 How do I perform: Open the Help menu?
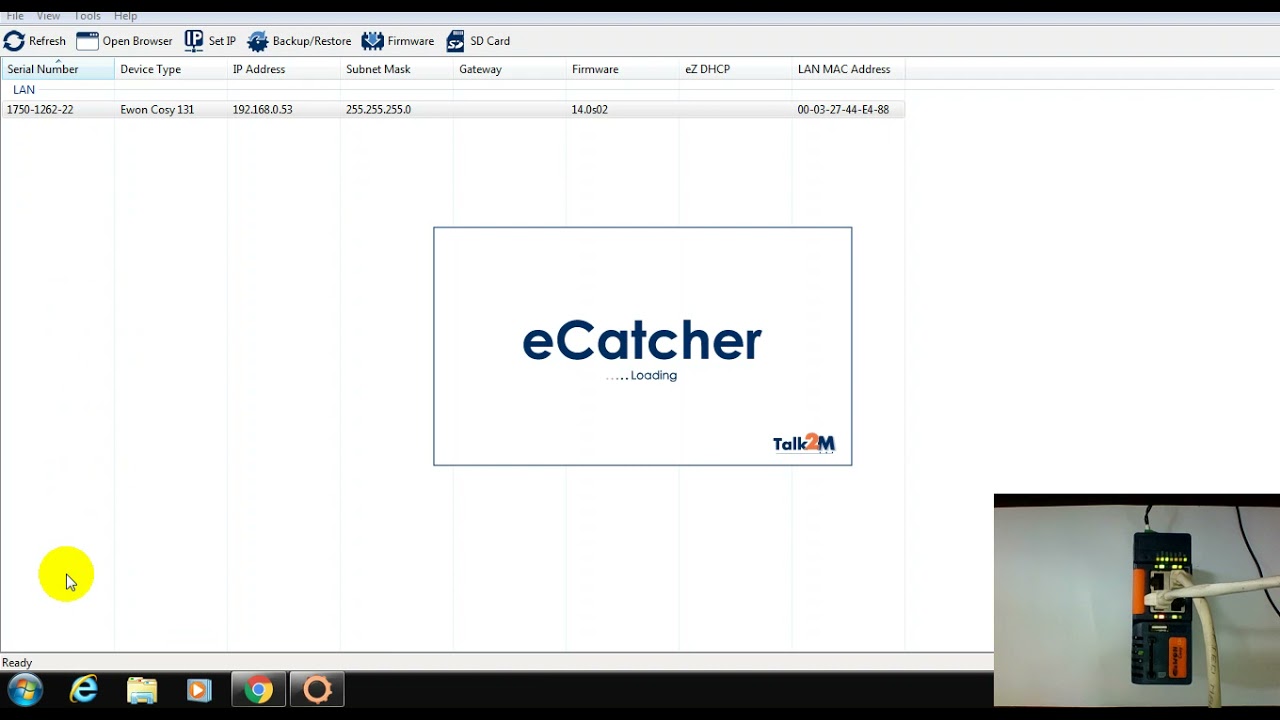click(x=125, y=16)
